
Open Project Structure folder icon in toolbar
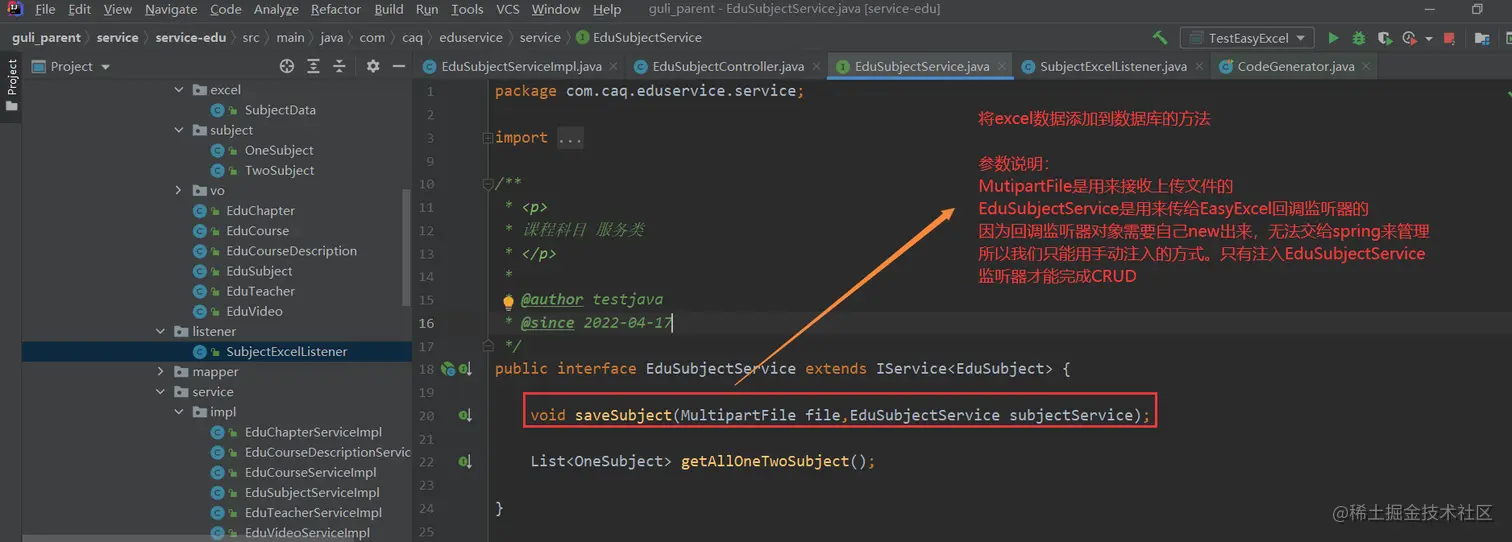click(1482, 38)
